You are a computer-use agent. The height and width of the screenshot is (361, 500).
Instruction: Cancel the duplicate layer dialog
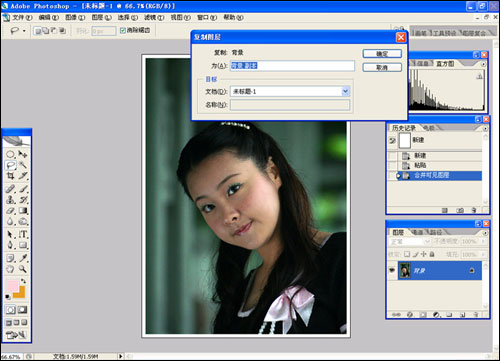[x=382, y=68]
